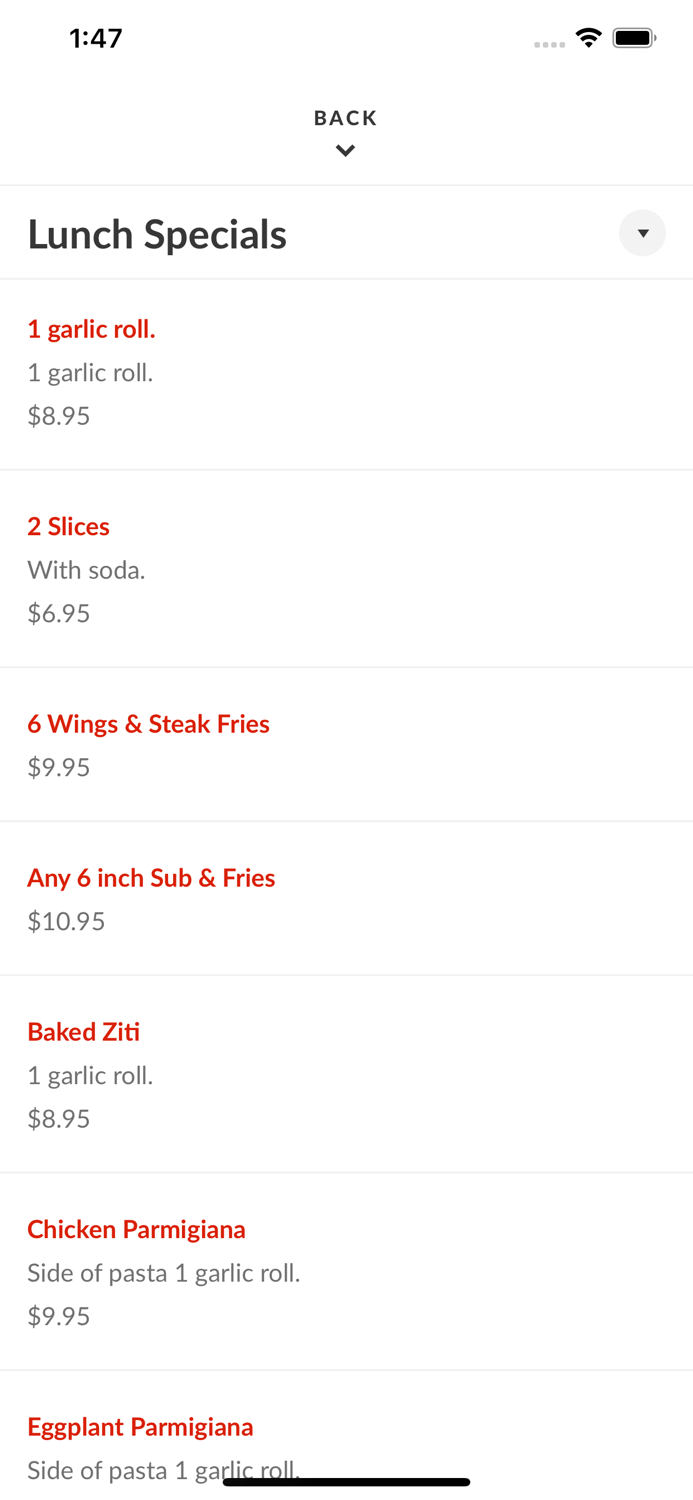Open 6 Wings & Steak Fries item

click(x=148, y=724)
